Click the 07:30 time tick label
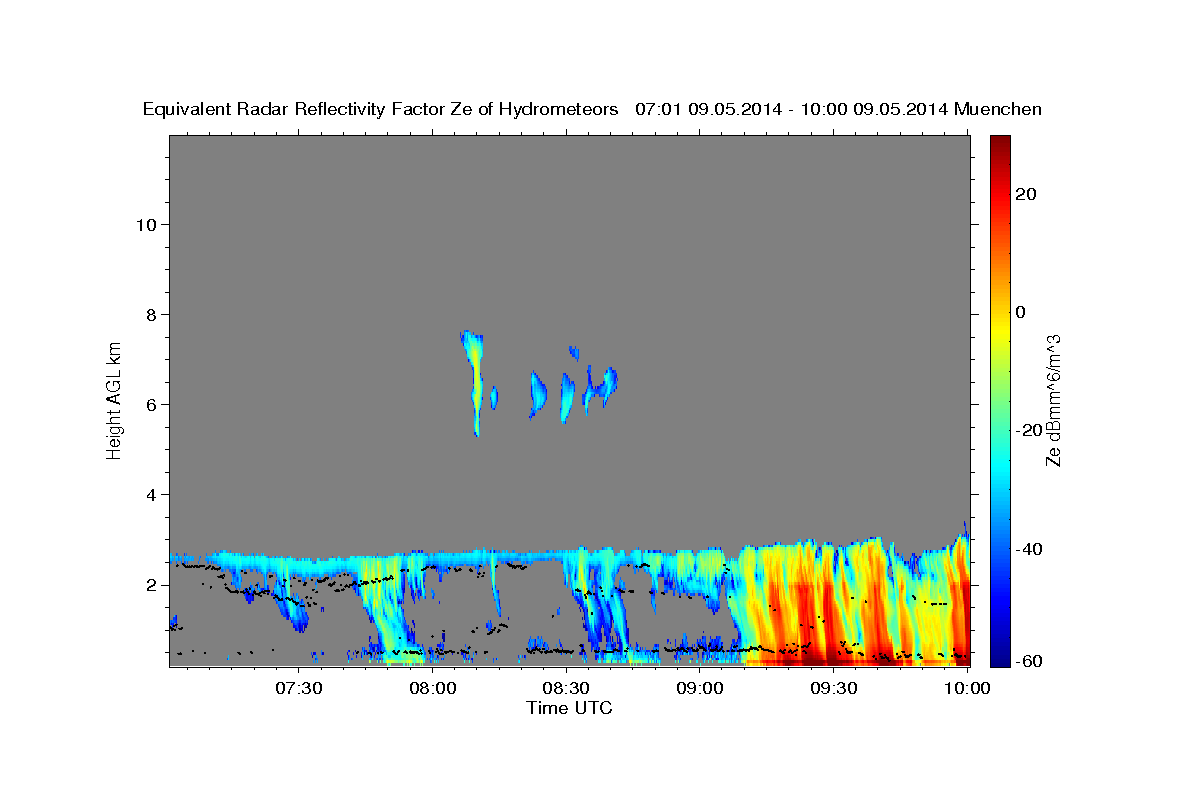 click(x=299, y=688)
